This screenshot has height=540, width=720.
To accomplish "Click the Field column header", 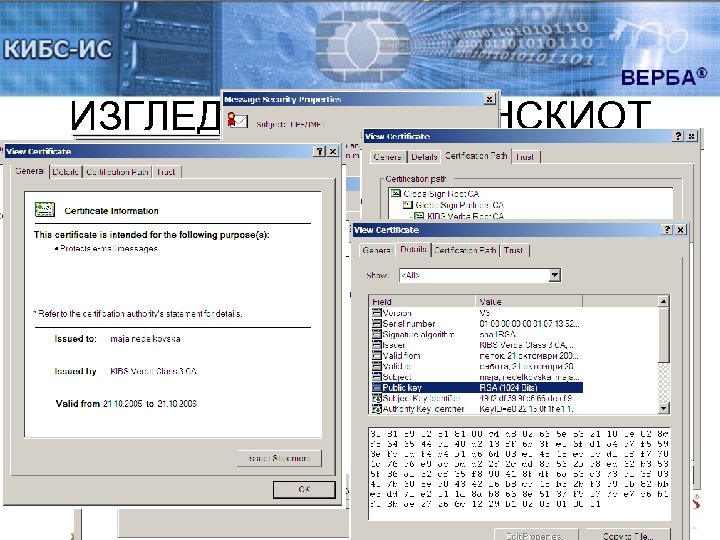I will point(422,301).
